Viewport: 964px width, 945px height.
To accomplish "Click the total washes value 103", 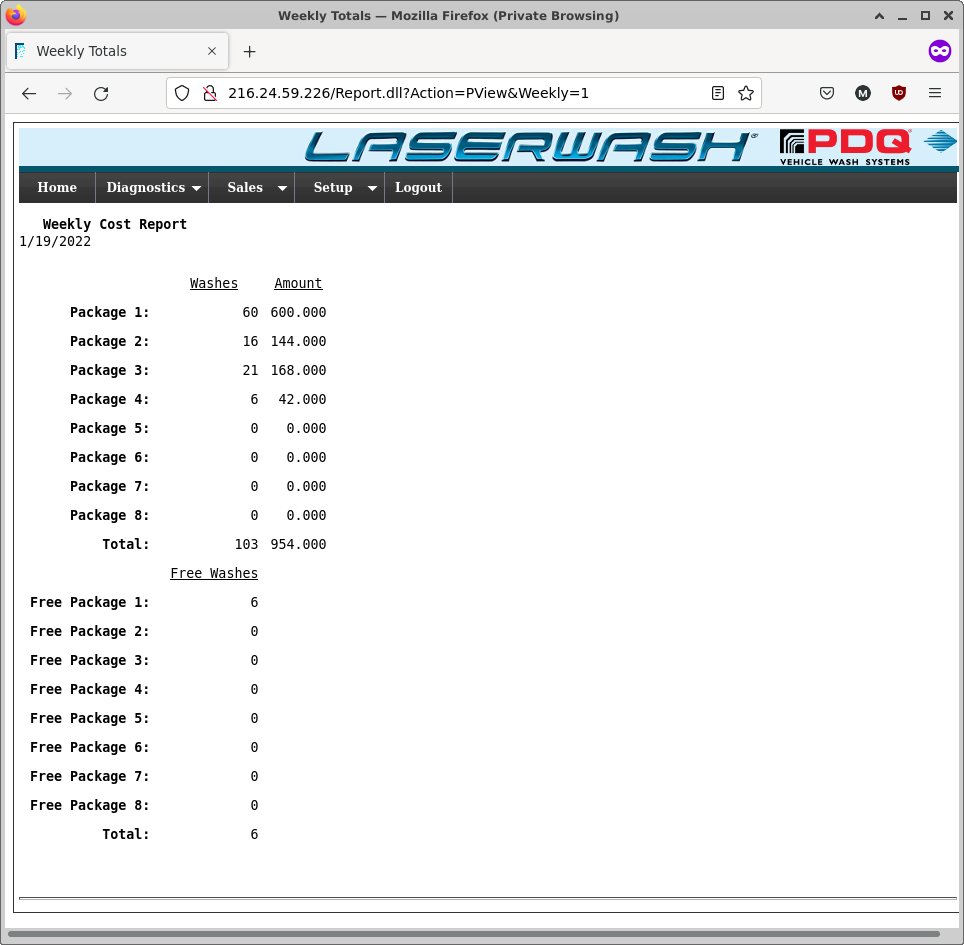I will coord(246,544).
